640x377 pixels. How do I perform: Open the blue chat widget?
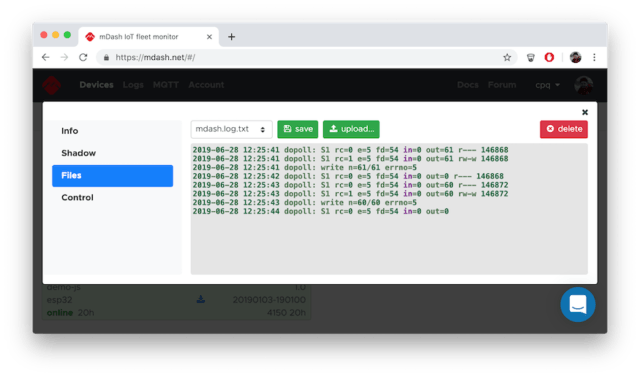pyautogui.click(x=578, y=304)
